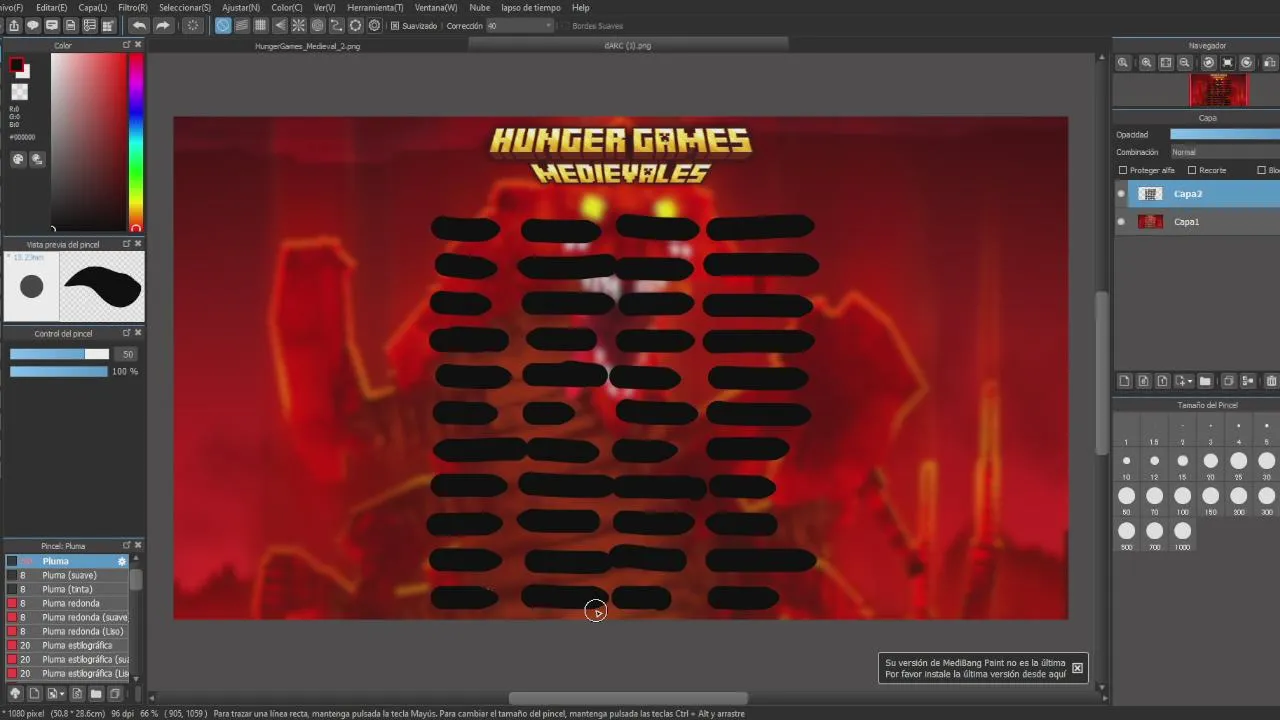
Task: Undock Vista previa del pincel panel
Action: pos(127,244)
